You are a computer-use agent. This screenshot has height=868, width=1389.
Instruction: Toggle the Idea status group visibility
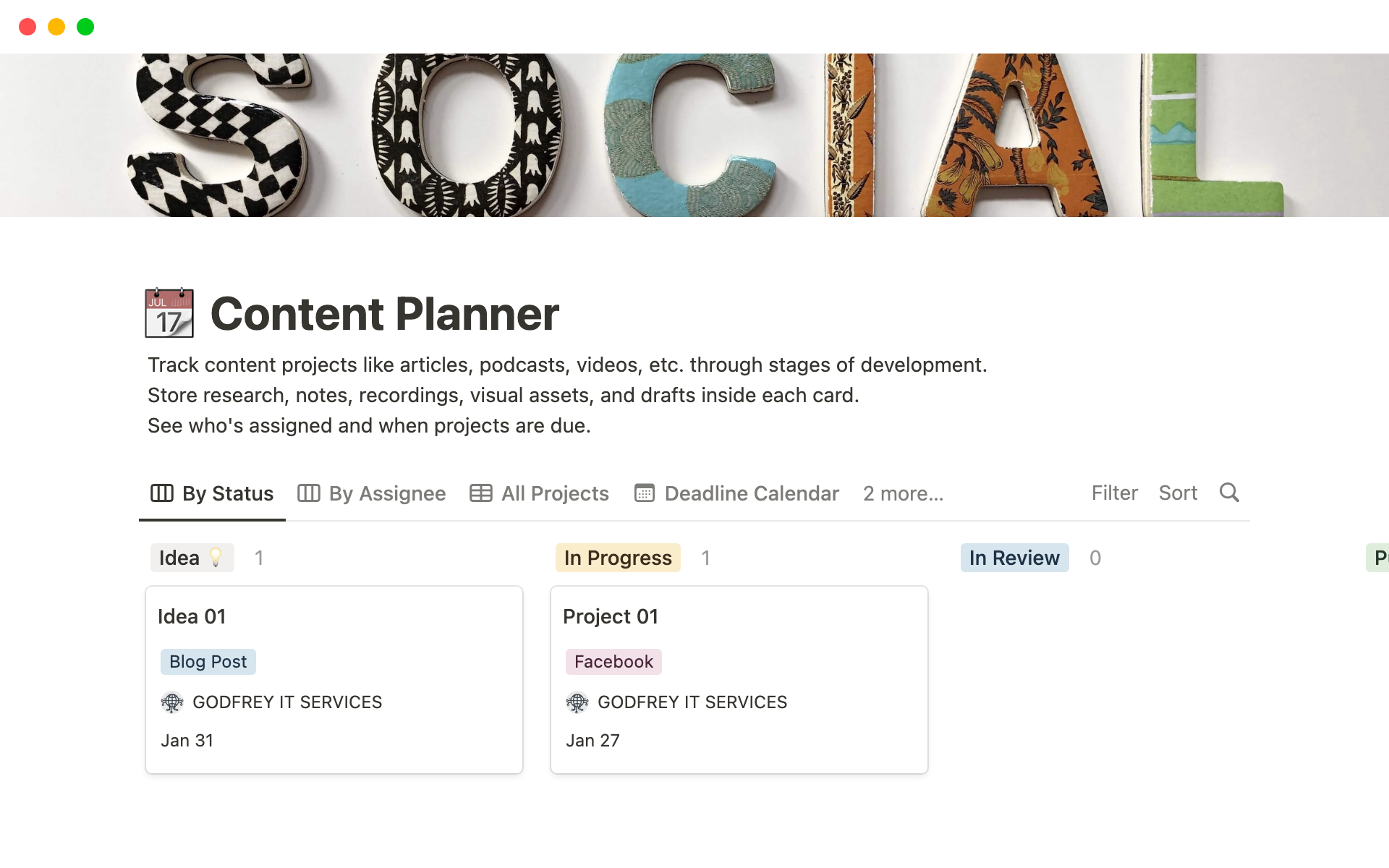tap(193, 557)
